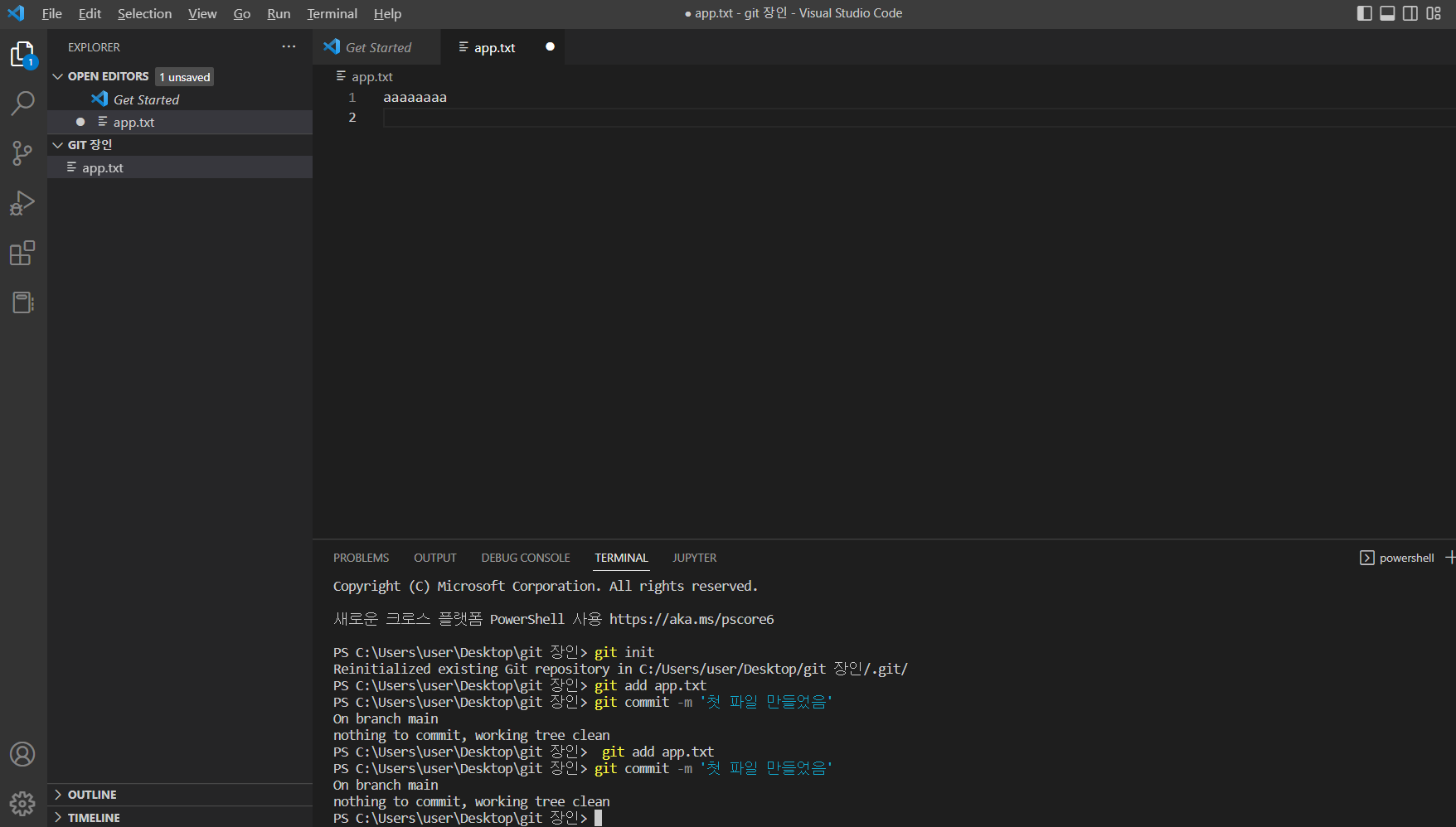
Task: Click the EXPLORER panel title
Action: tap(94, 47)
